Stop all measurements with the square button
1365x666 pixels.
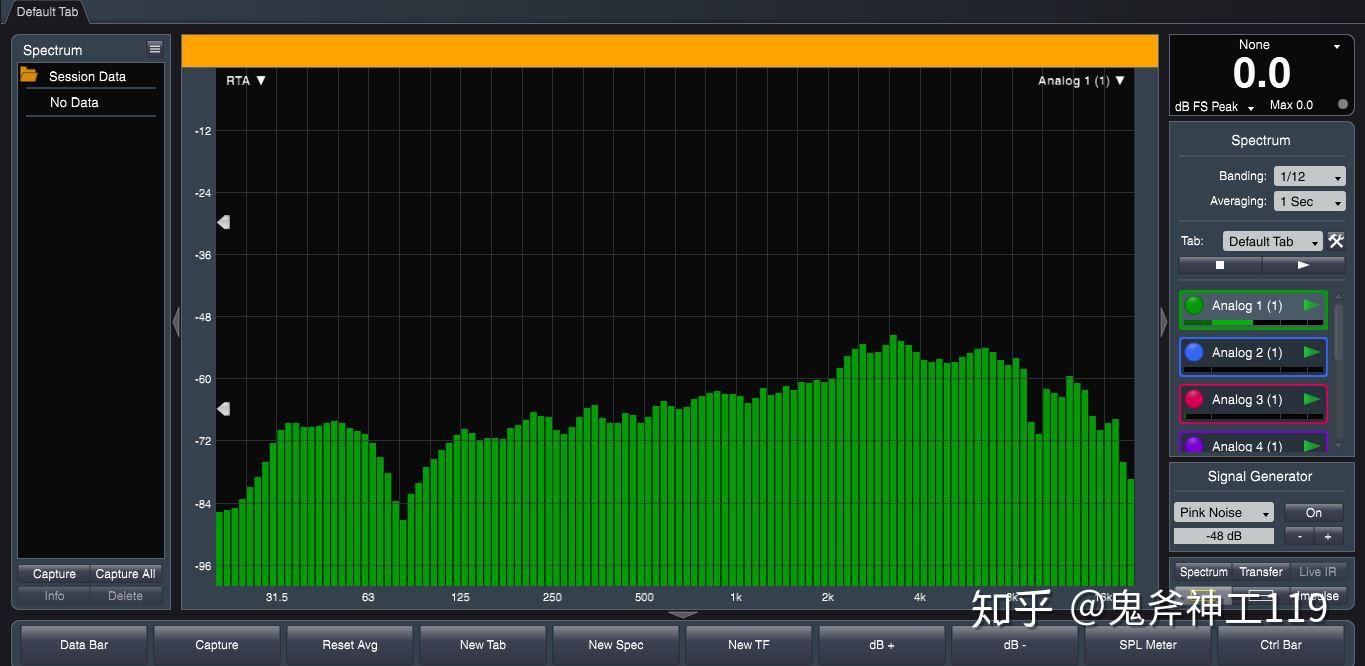[1220, 265]
